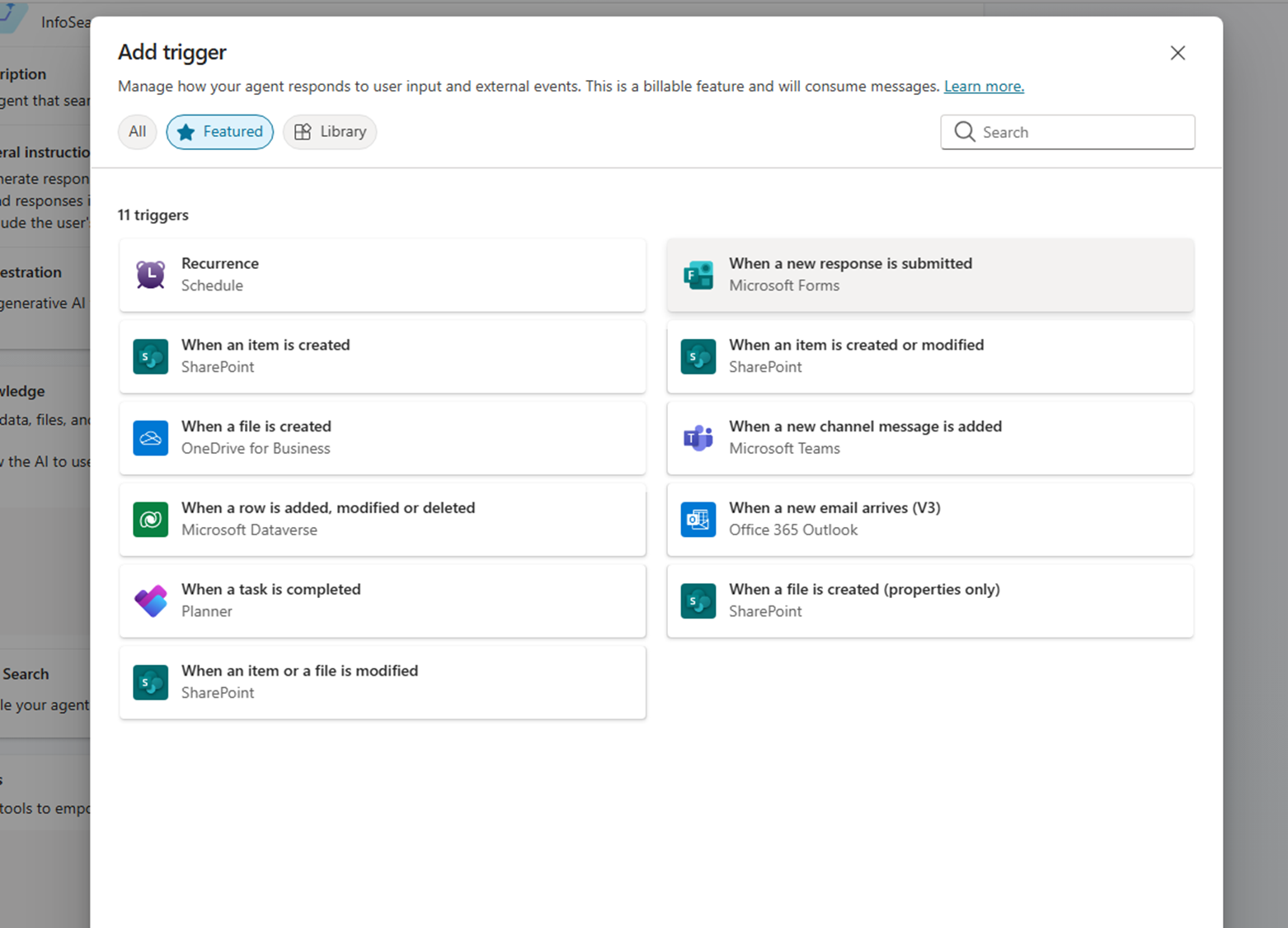Viewport: 1288px width, 928px height.
Task: Click the Recurrence alarm clock icon
Action: pos(151,275)
